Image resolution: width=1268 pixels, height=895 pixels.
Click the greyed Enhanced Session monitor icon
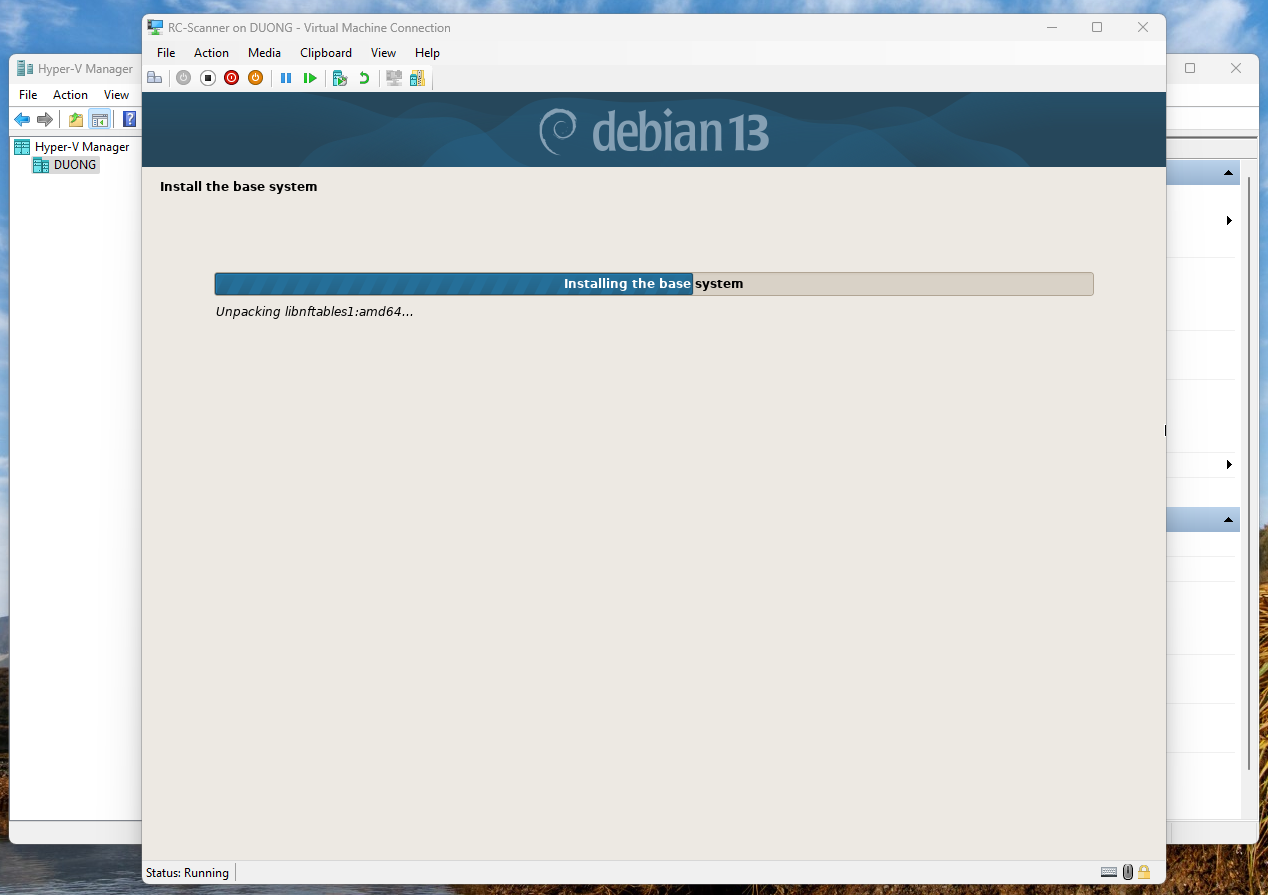point(394,78)
